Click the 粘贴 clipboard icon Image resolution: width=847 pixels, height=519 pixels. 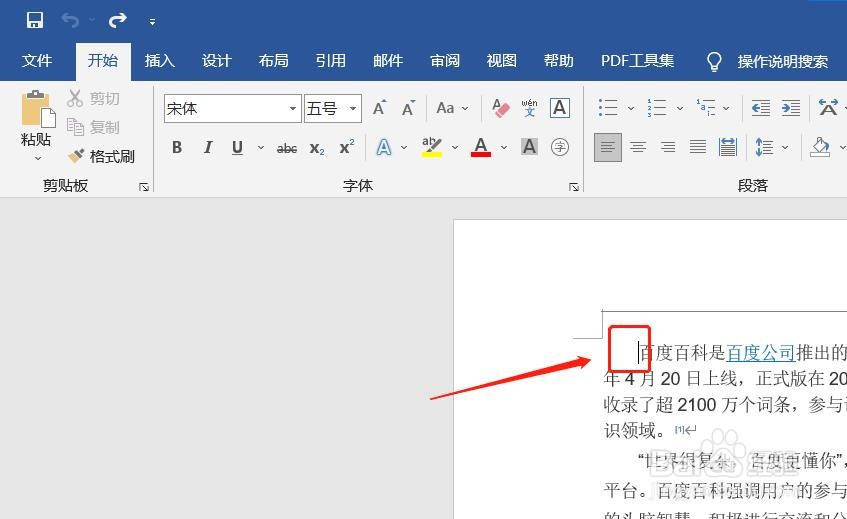pyautogui.click(x=38, y=109)
